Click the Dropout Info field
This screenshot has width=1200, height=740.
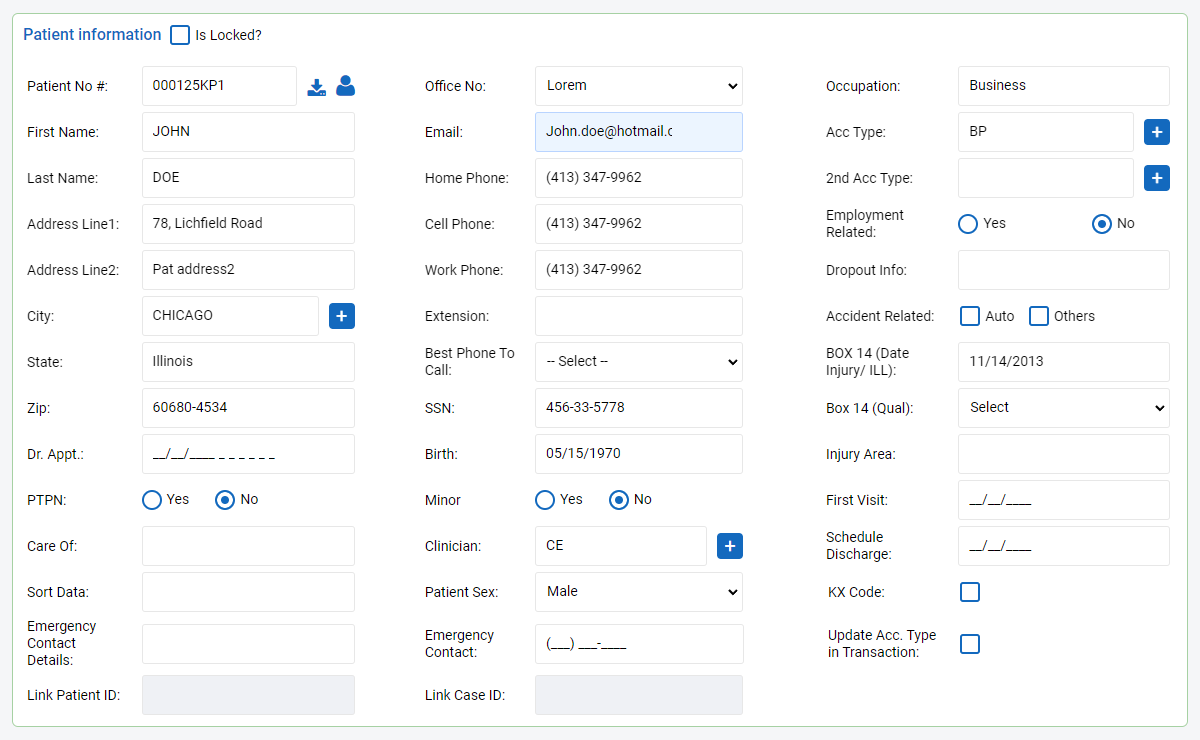point(1063,269)
